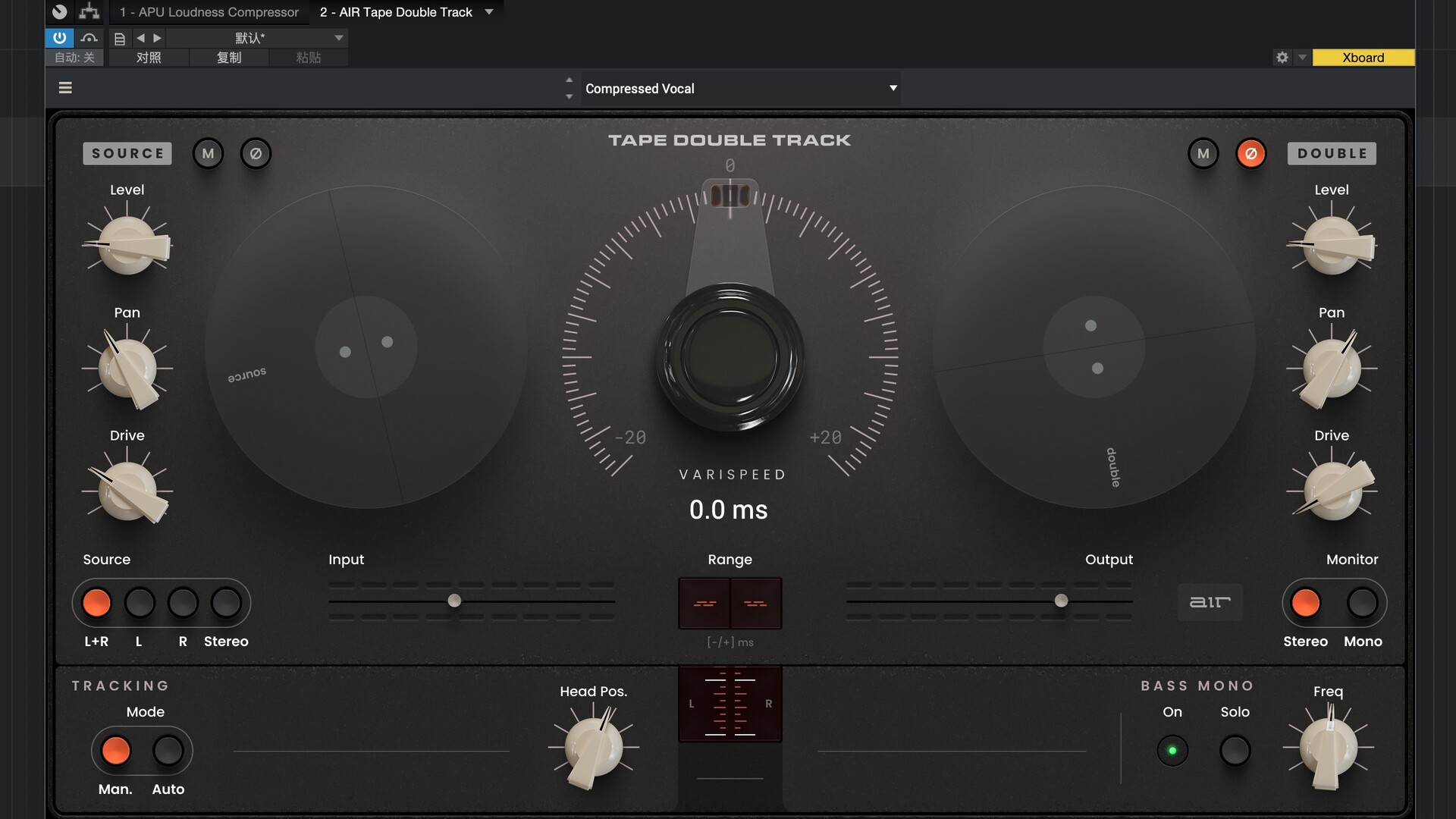Go to next preset arrow
The image size is (1456, 819).
158,37
